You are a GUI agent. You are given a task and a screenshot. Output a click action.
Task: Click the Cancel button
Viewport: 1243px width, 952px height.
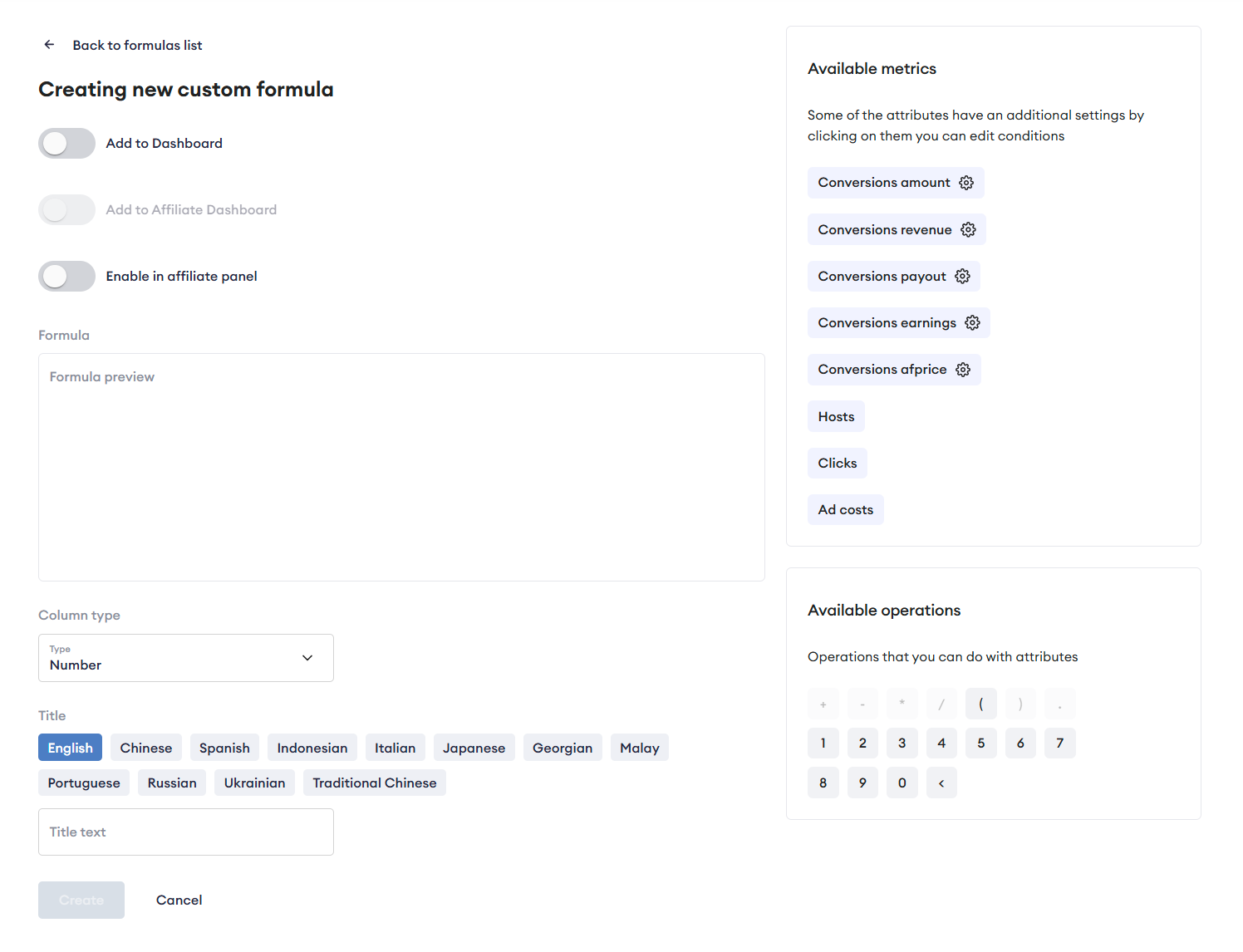click(179, 900)
